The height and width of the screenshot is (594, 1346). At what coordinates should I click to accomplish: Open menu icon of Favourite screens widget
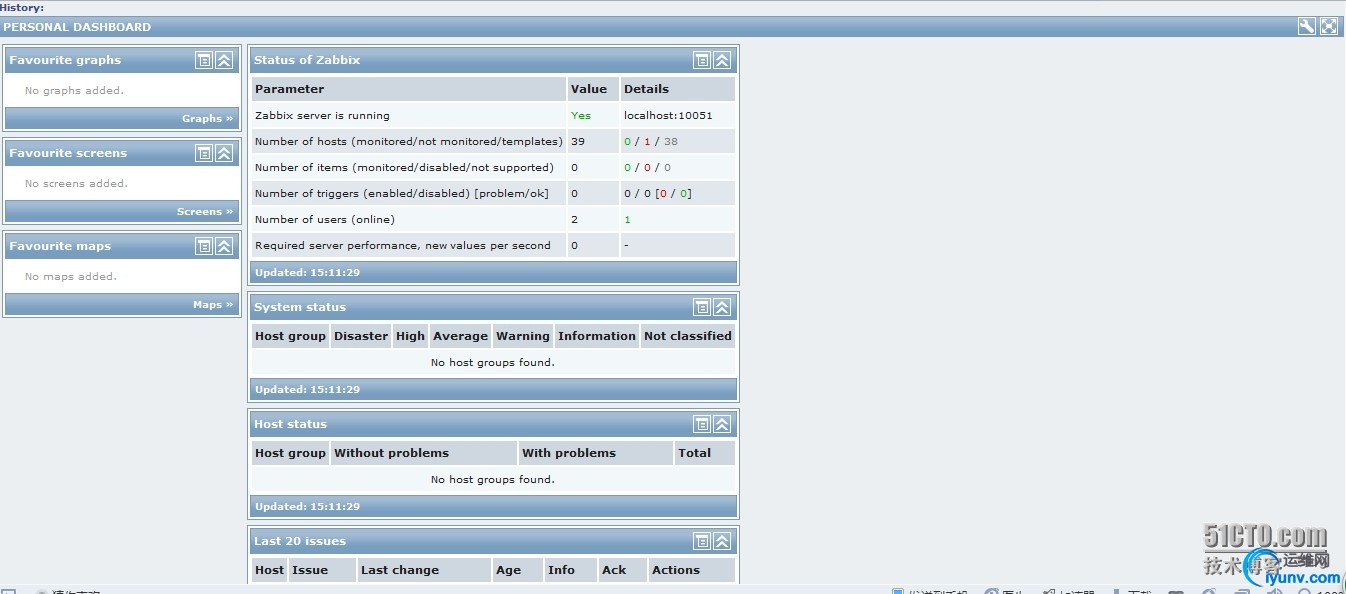204,153
